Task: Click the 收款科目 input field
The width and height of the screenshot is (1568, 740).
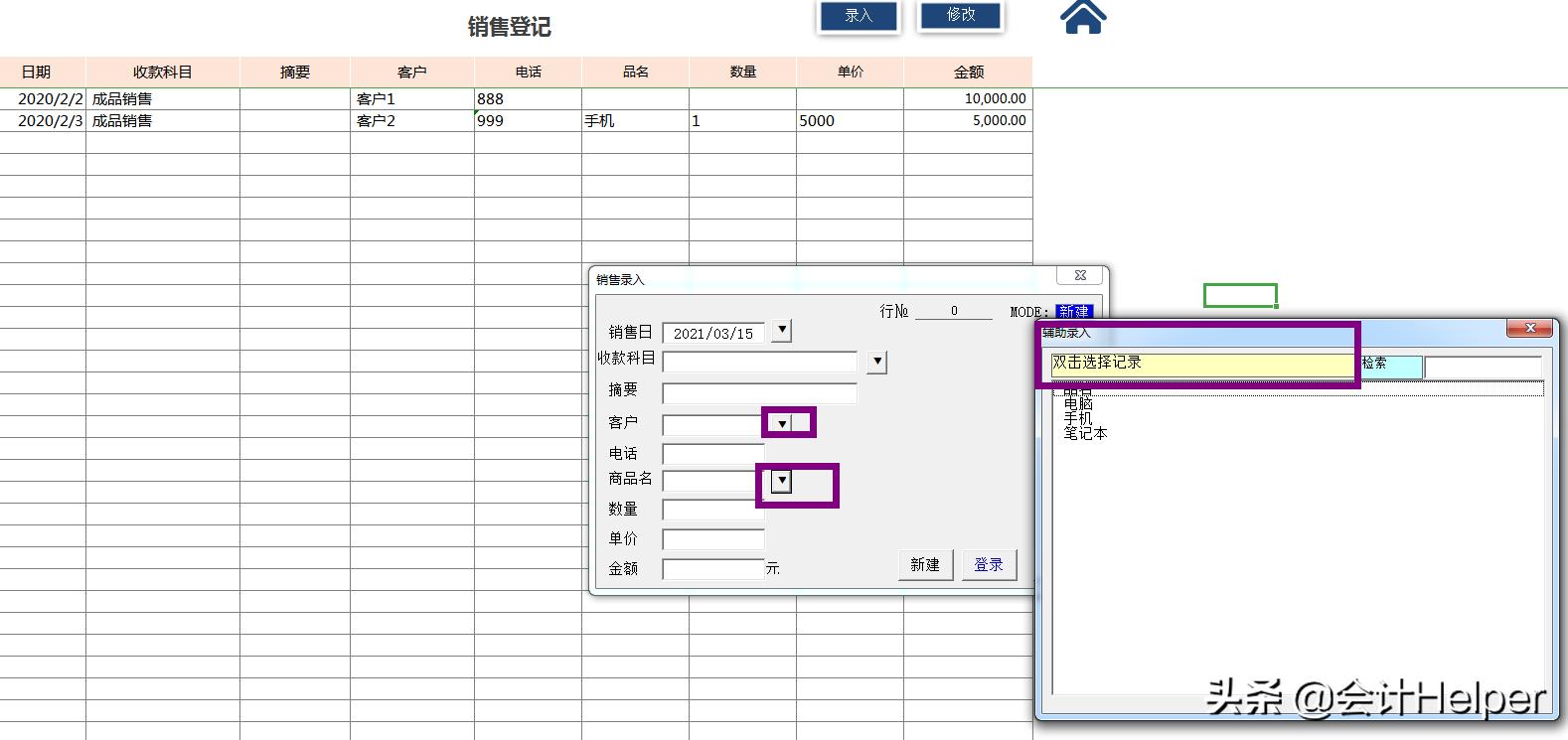Action: click(759, 362)
